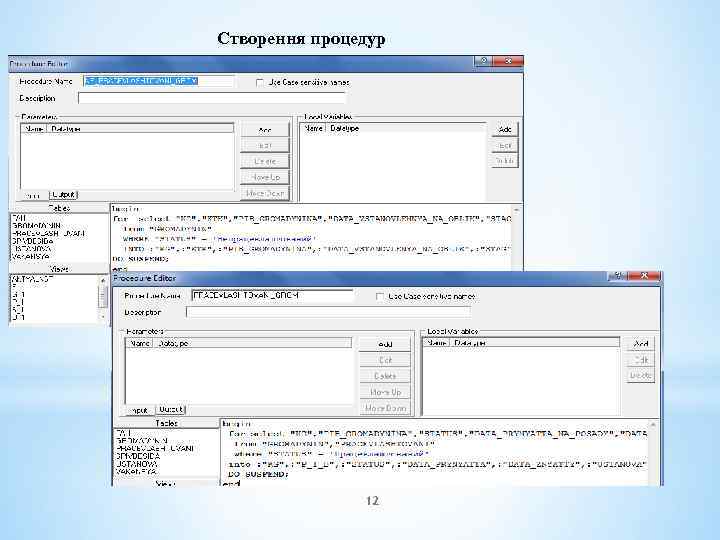Select SPIVBESIDA table in back window Tables list
Viewport: 720px width, 540px height.
point(33,241)
